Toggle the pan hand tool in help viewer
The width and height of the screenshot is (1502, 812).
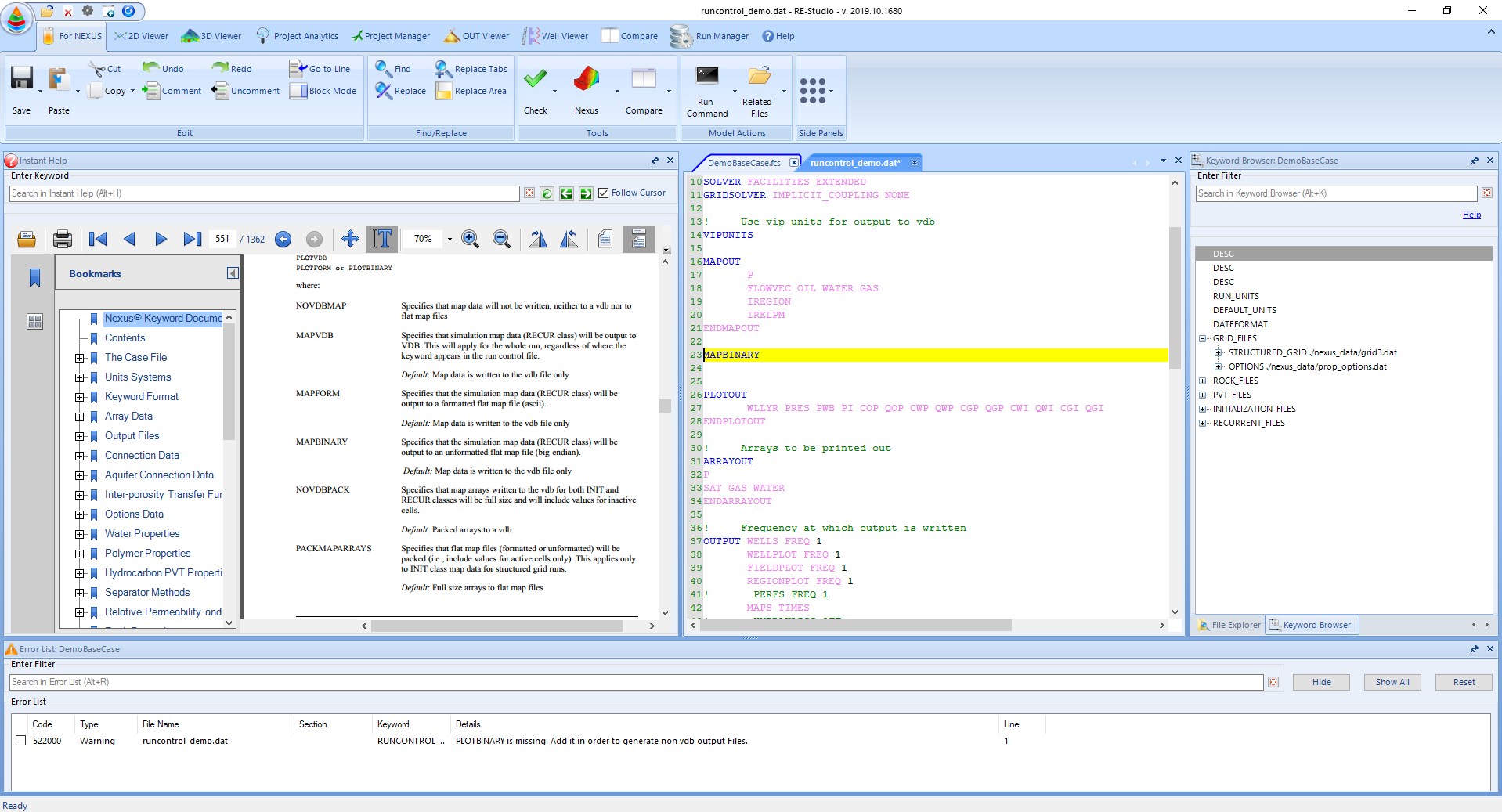tap(350, 239)
